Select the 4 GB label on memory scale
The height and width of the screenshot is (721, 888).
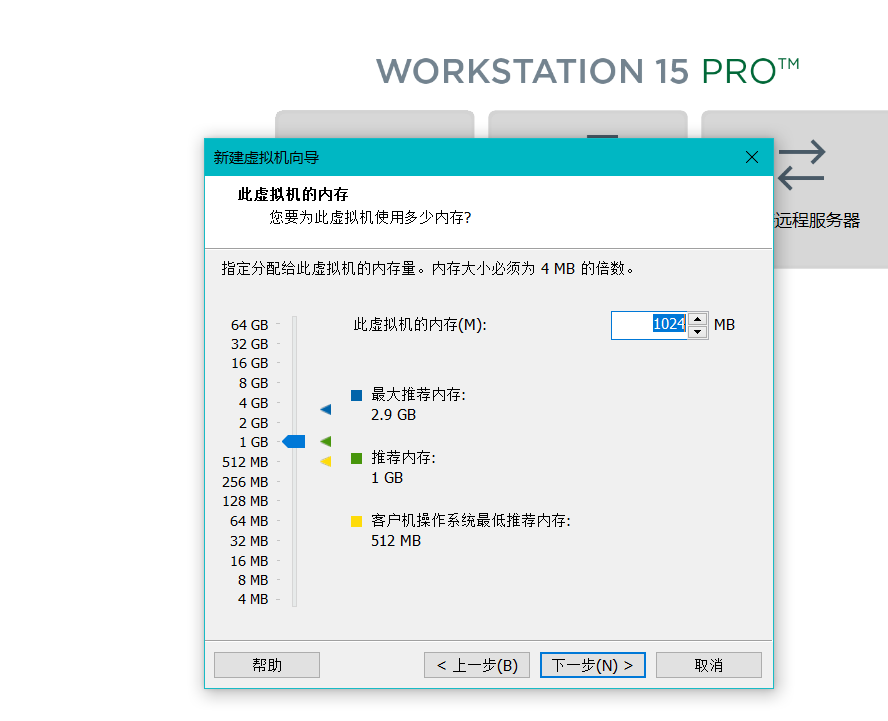253,403
